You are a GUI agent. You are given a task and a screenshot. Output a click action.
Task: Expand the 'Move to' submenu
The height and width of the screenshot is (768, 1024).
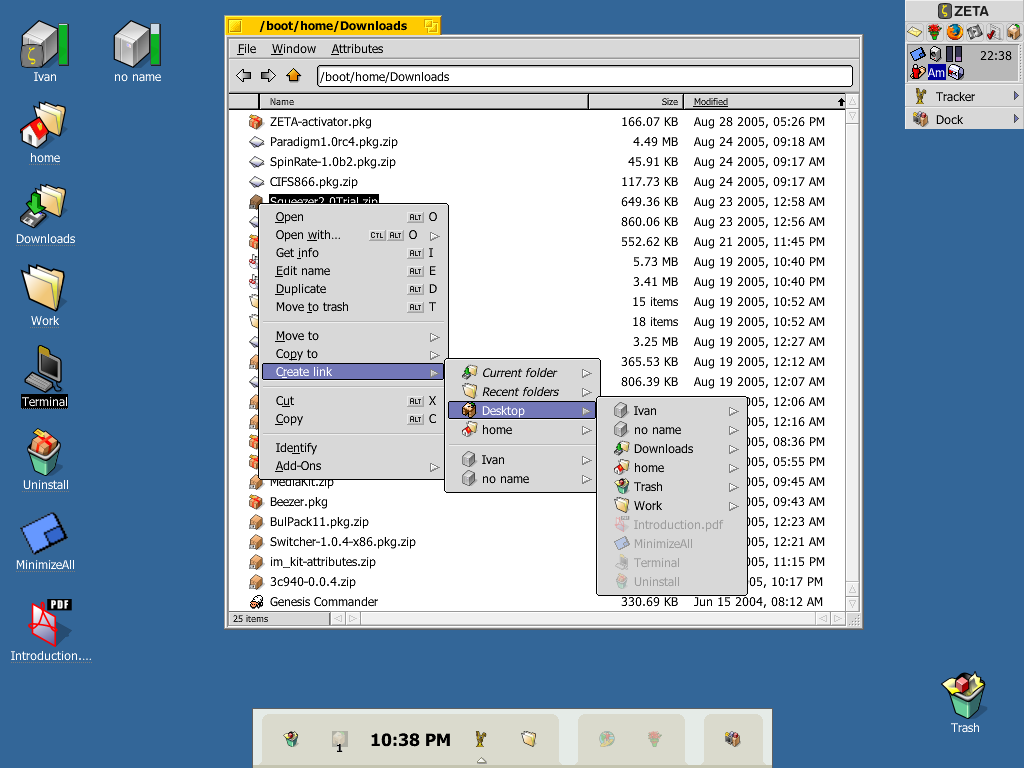435,337
